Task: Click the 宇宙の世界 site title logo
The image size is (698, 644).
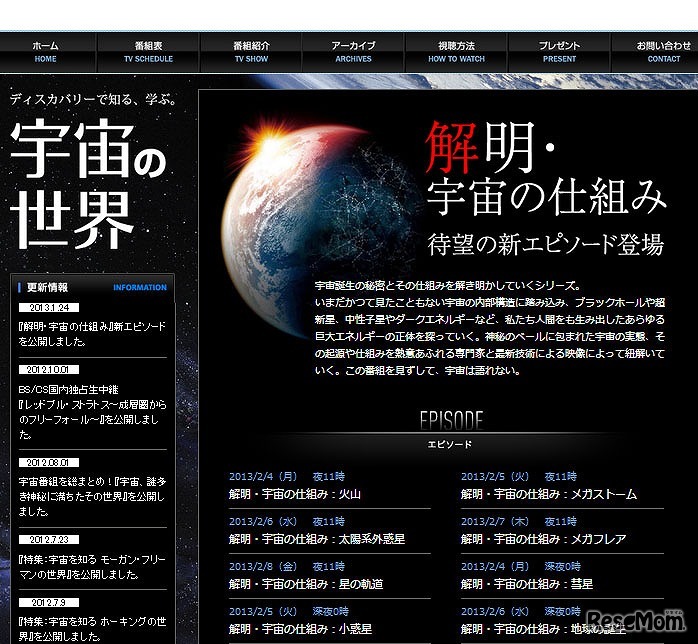Action: point(88,186)
